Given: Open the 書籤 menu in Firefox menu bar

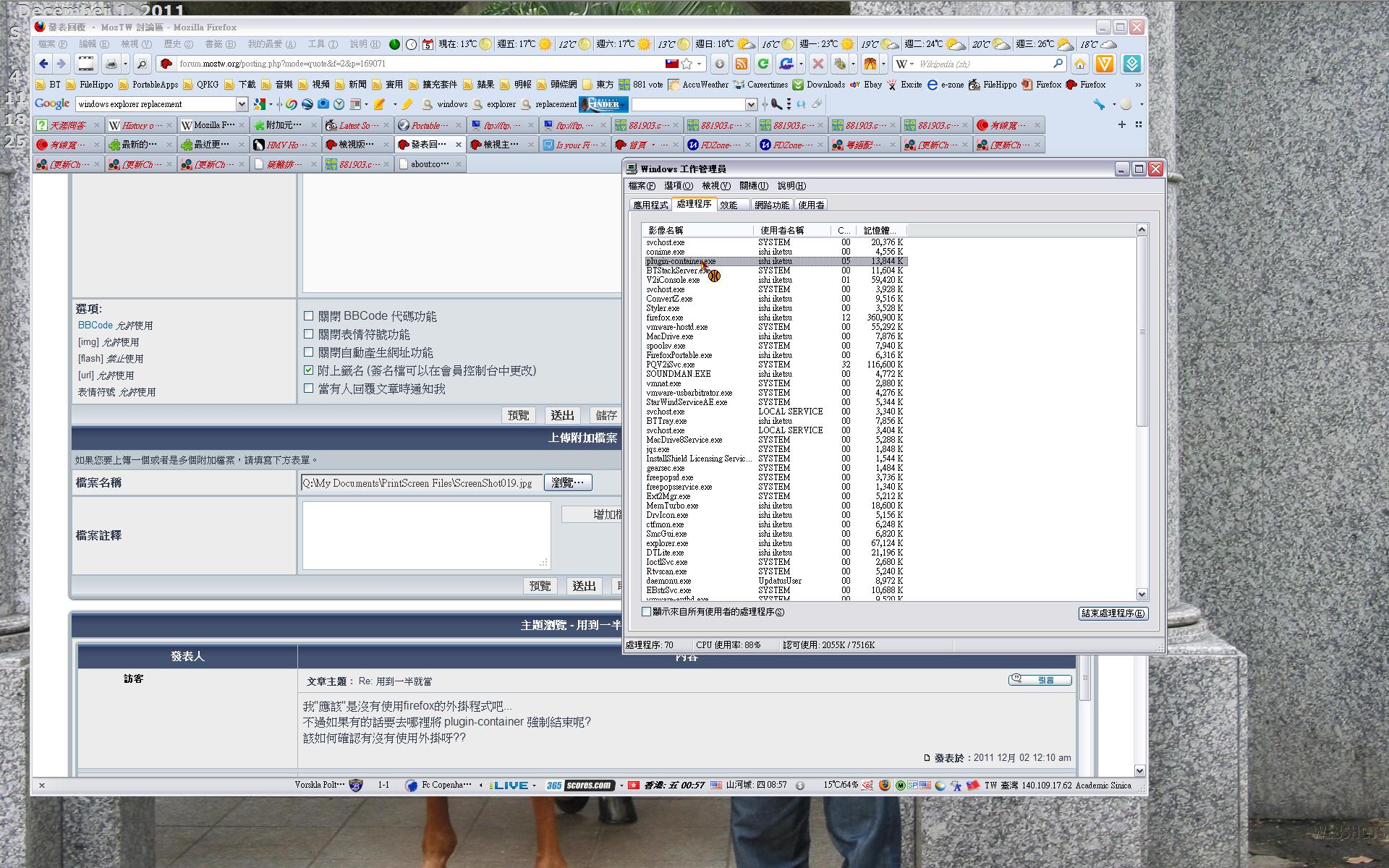Looking at the screenshot, I should [219, 44].
